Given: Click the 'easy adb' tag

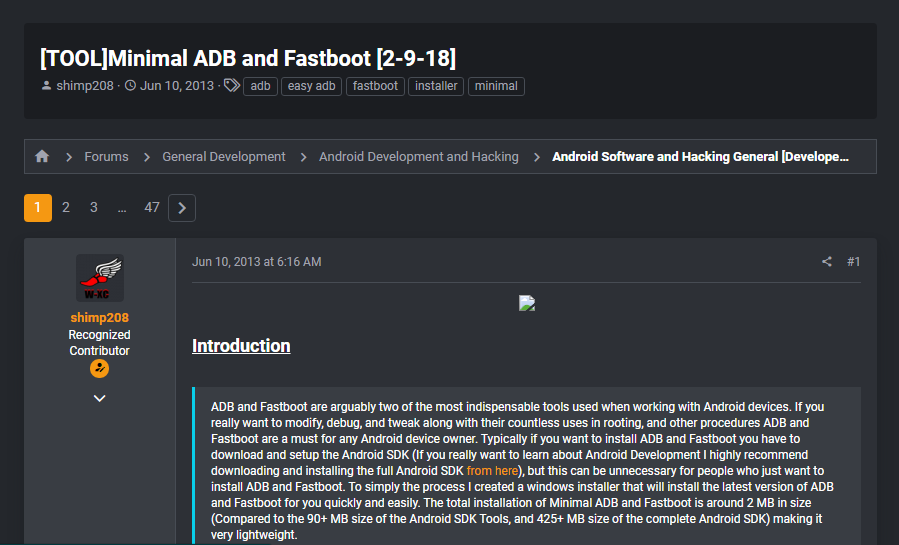Looking at the screenshot, I should coord(311,86).
